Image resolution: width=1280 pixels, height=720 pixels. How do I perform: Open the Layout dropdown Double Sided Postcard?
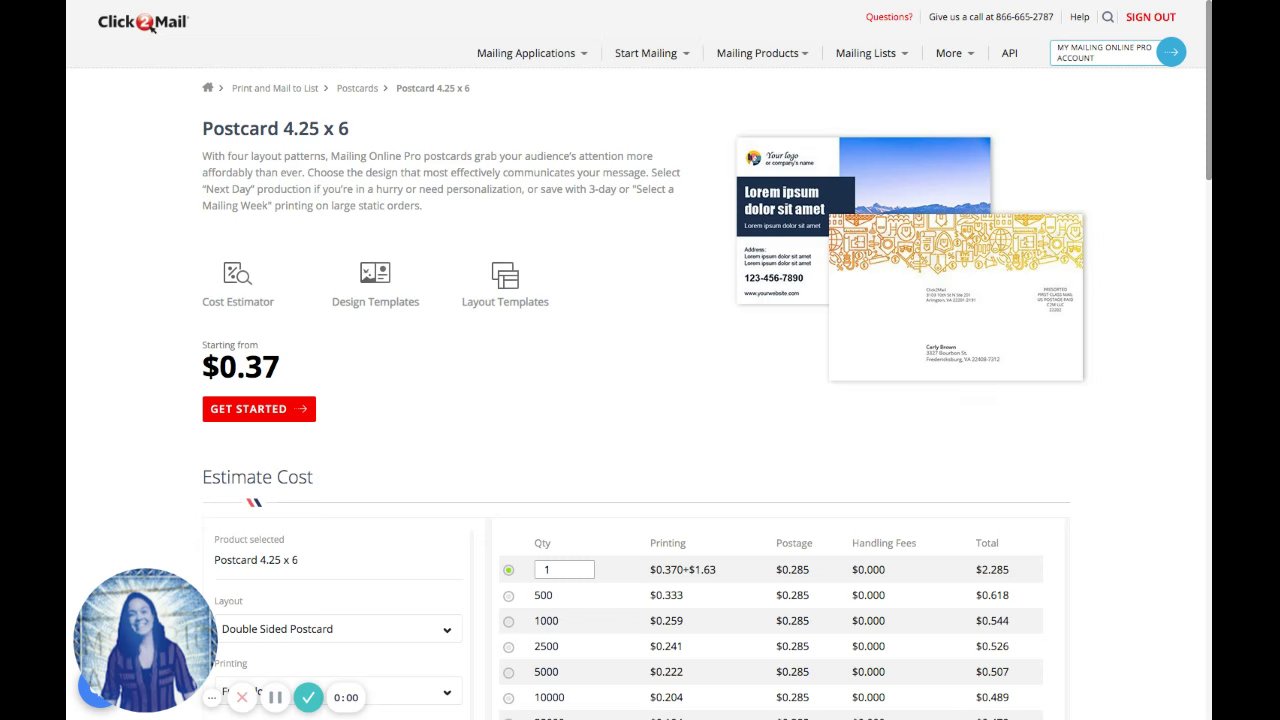coord(338,629)
